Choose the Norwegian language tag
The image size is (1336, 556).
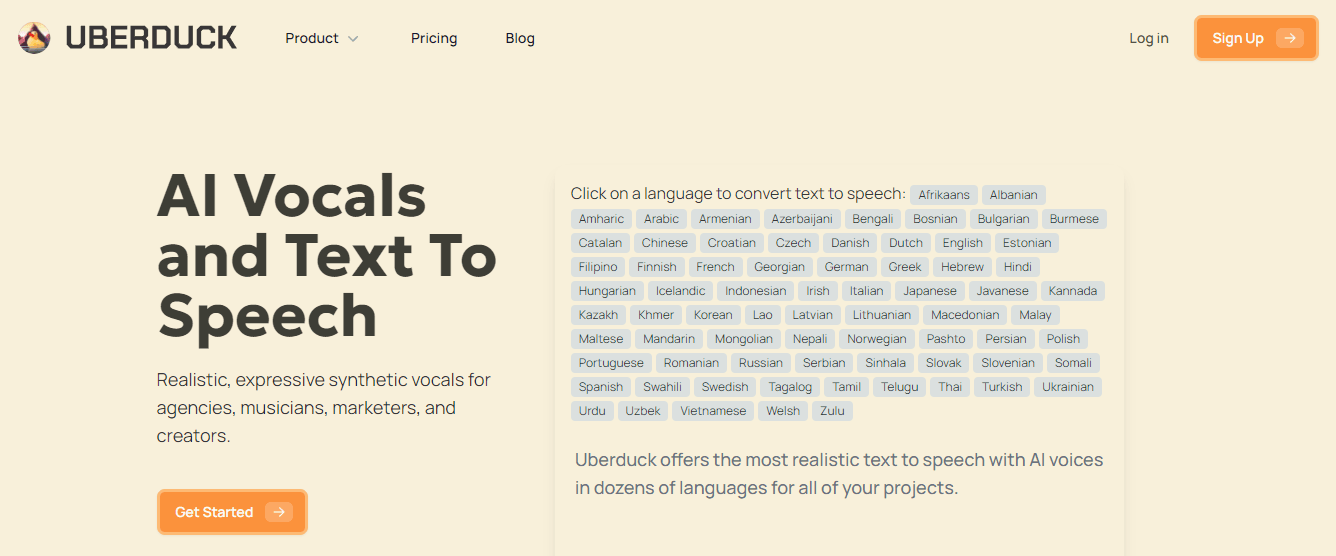point(877,339)
